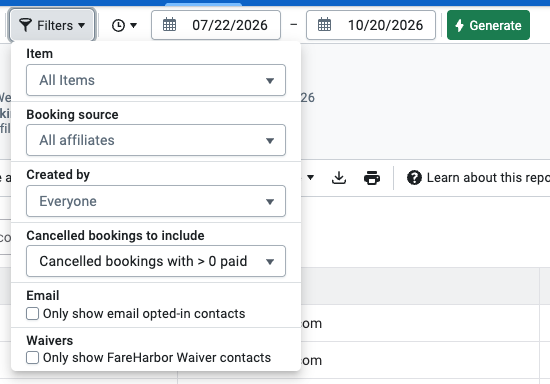Viewport: 550px width, 384px height.
Task: Edit the start date field 07/22/2026
Action: pos(216,25)
